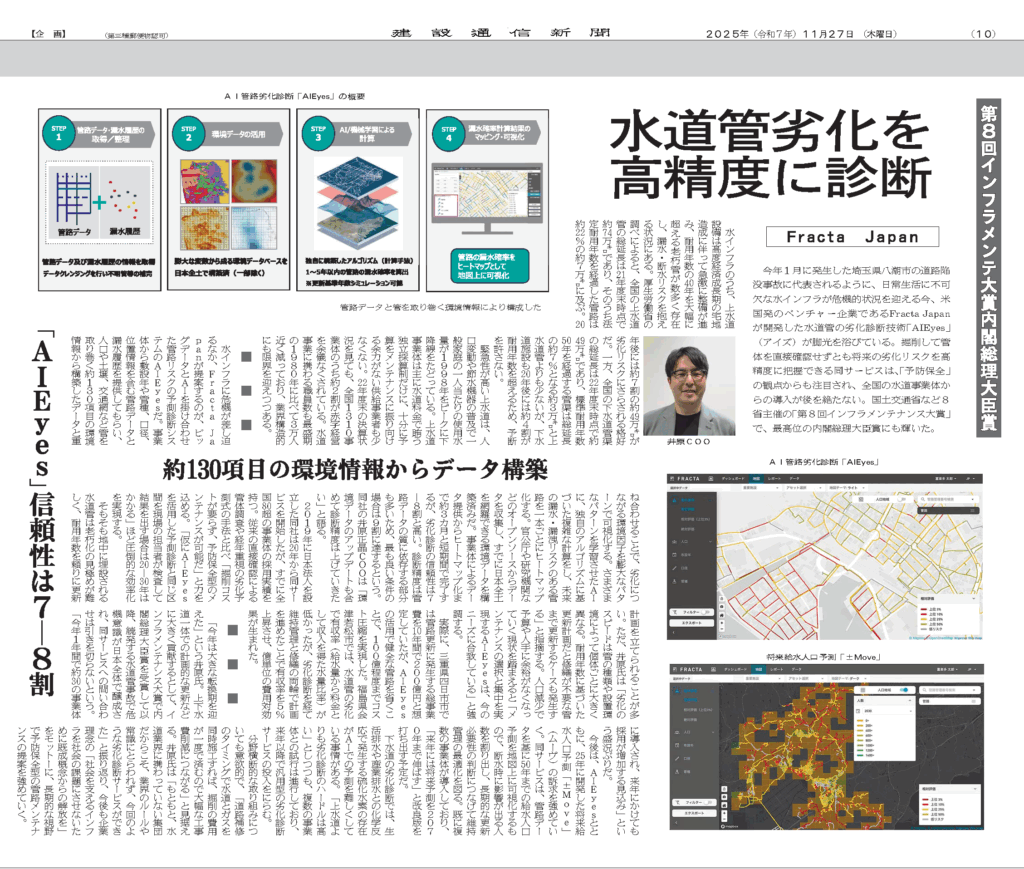Click the STEP 3 circle badge

pyautogui.click(x=316, y=134)
